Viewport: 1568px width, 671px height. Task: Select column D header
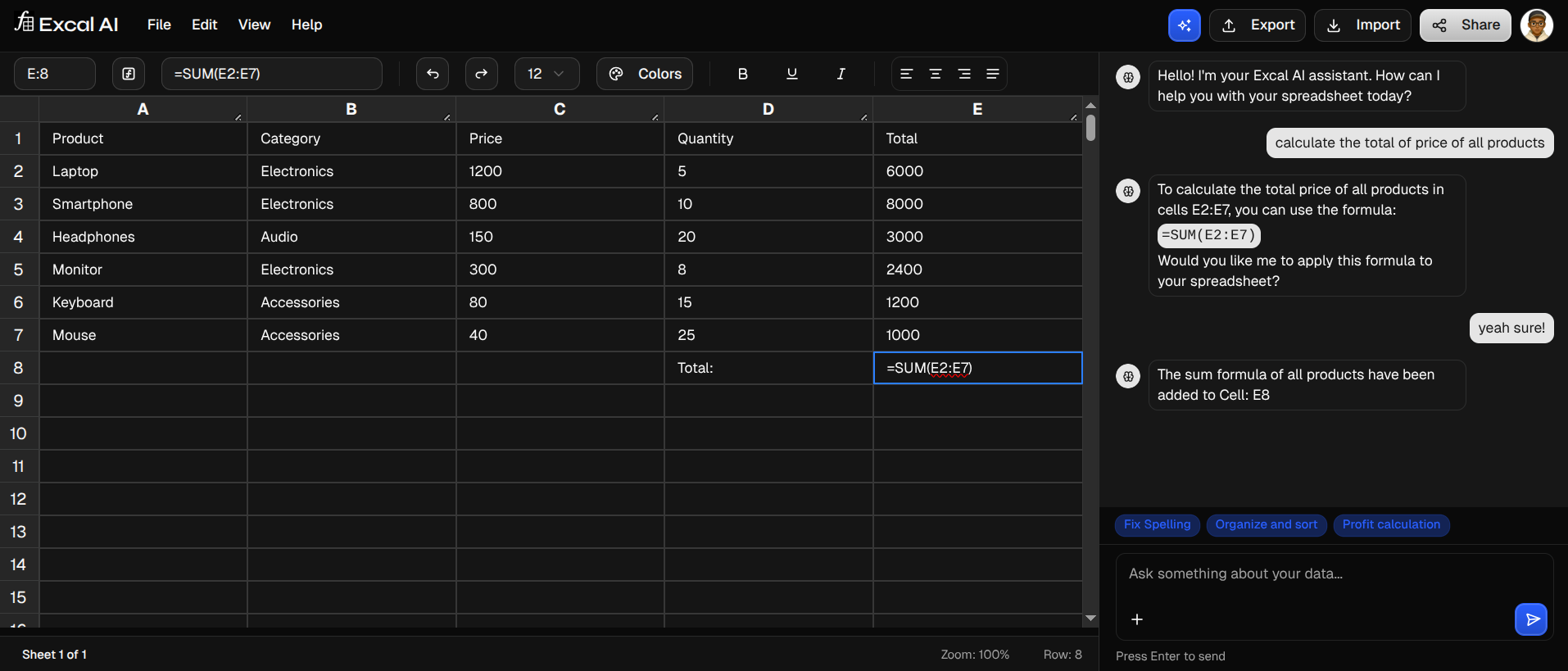(768, 109)
